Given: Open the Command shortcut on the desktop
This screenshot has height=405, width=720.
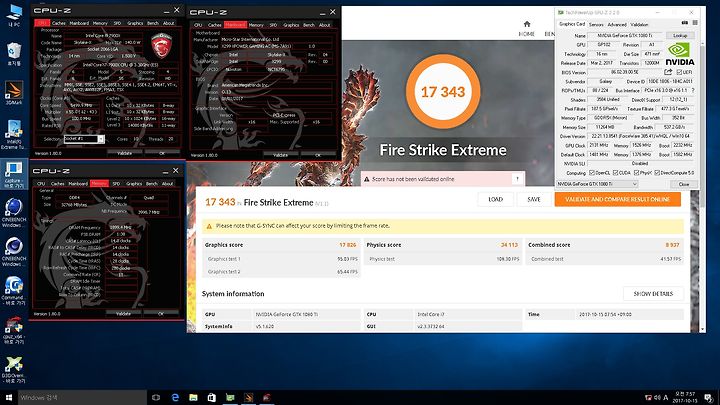Looking at the screenshot, I should point(14,291).
